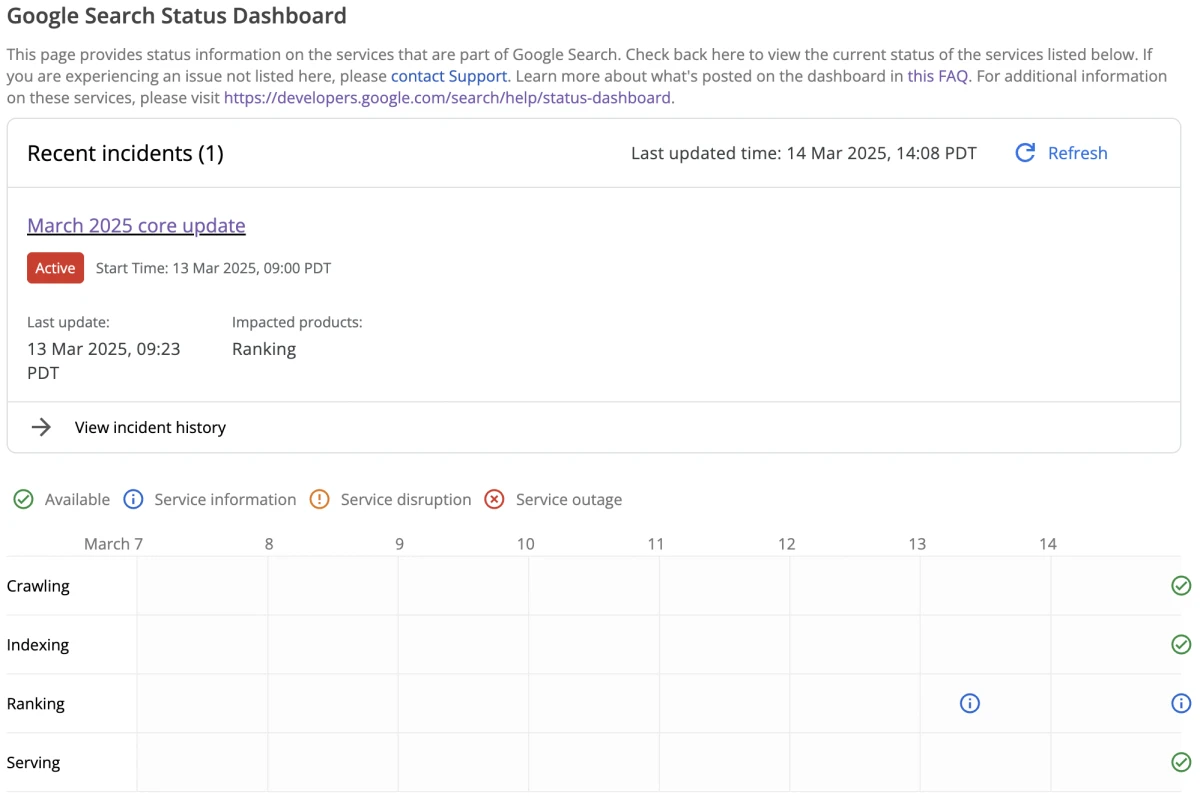
Task: Click the March 7 date header
Action: point(113,544)
